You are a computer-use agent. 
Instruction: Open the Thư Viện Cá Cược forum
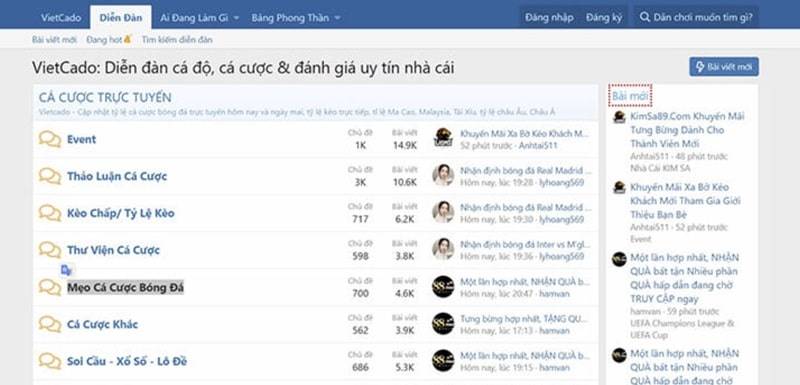pos(113,250)
